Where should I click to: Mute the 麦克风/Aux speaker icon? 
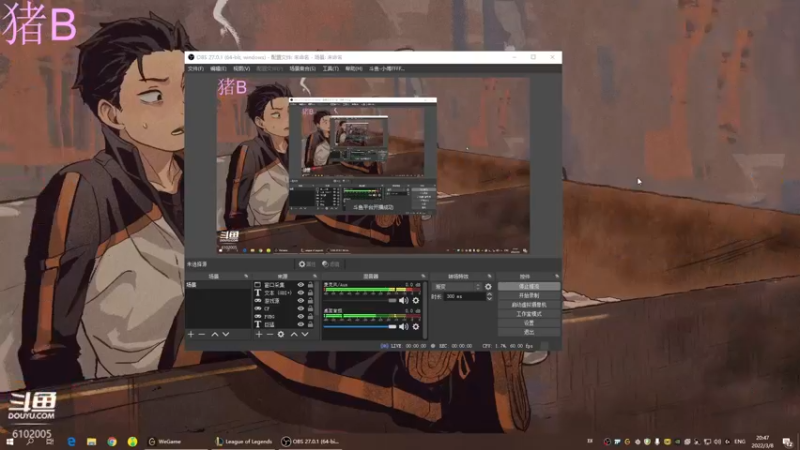(403, 301)
